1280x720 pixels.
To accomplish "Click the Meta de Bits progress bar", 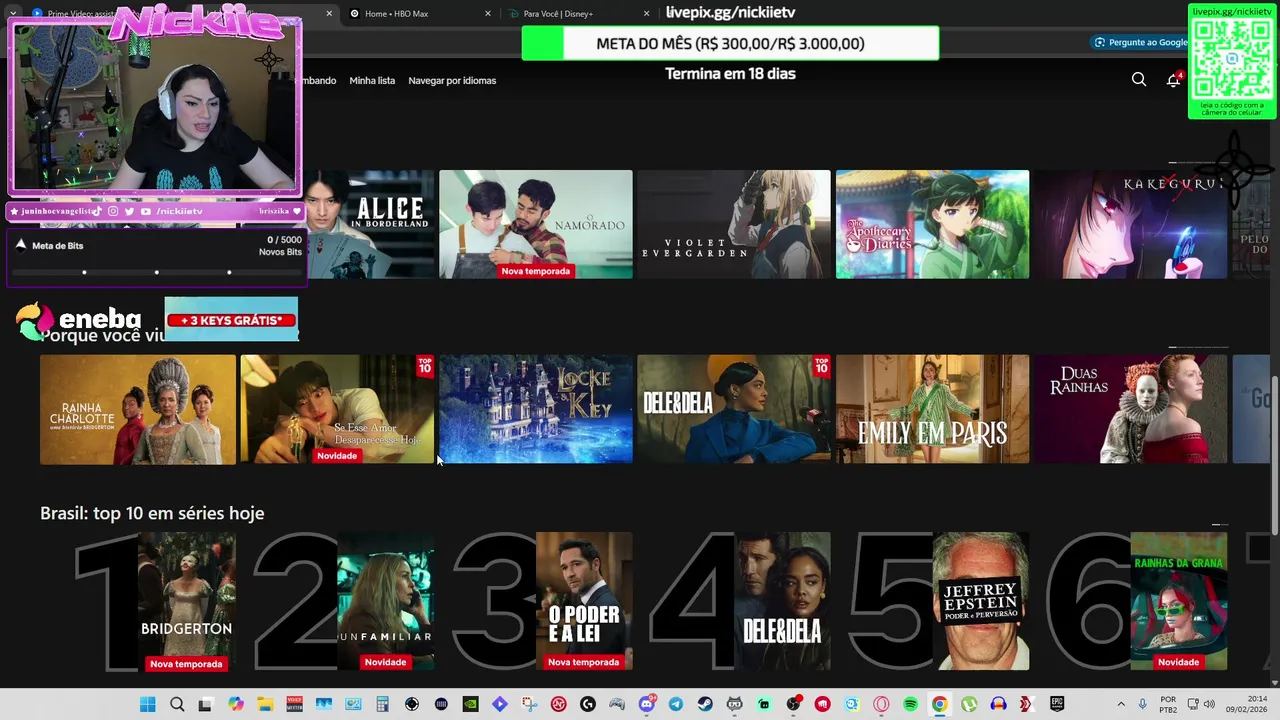I will click(156, 272).
